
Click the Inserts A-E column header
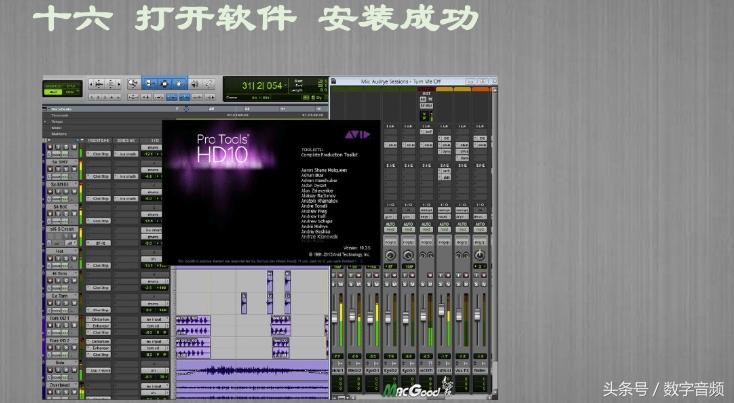[98, 140]
